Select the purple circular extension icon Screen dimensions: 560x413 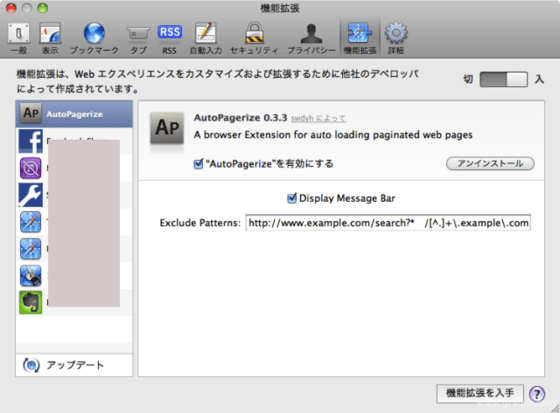(x=31, y=168)
